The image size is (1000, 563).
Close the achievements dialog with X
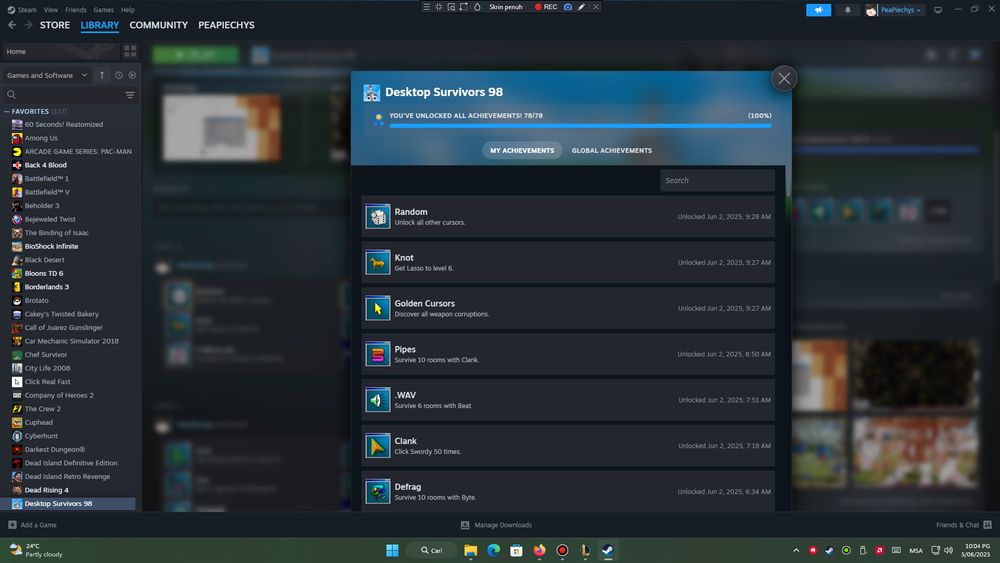784,78
